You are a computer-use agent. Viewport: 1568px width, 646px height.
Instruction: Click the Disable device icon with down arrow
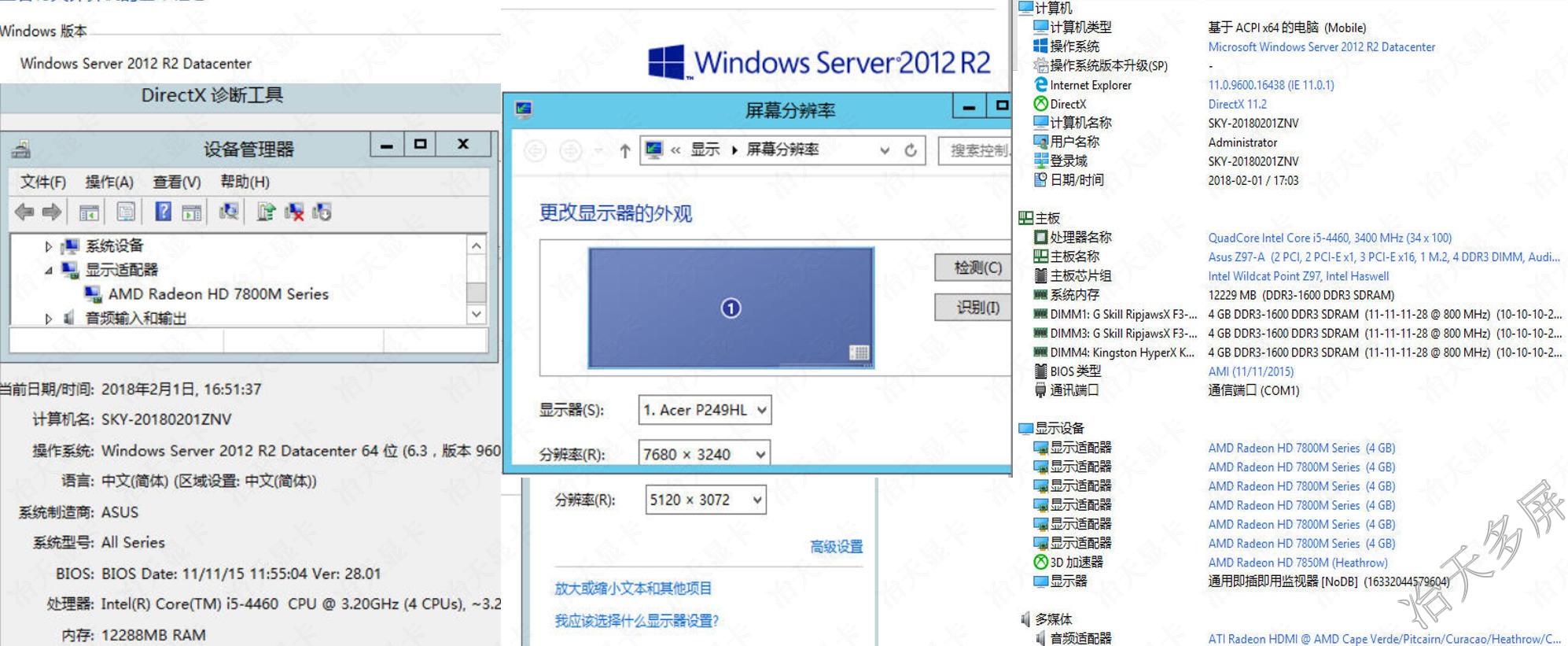[x=322, y=212]
